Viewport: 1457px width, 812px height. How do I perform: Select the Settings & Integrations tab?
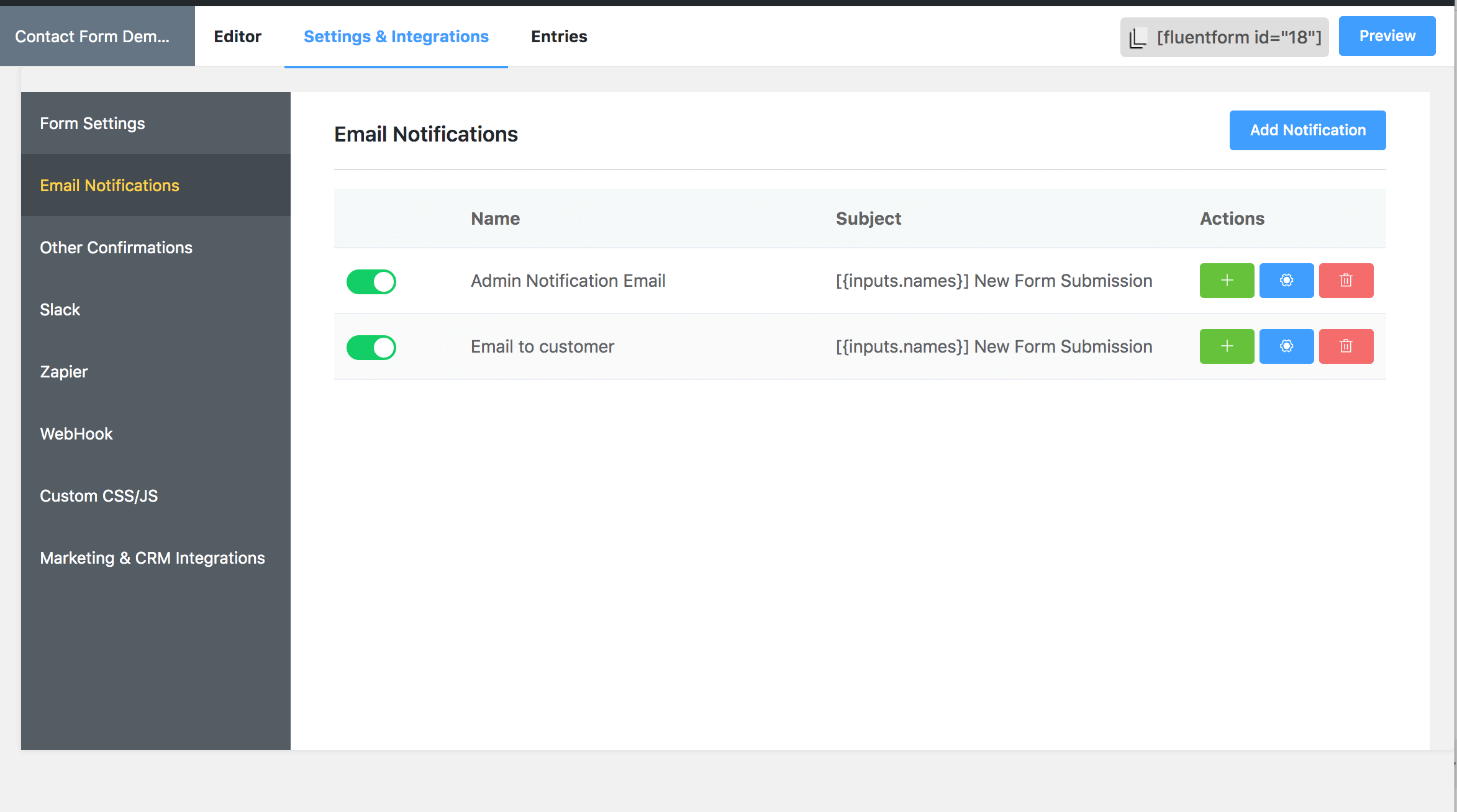[396, 37]
